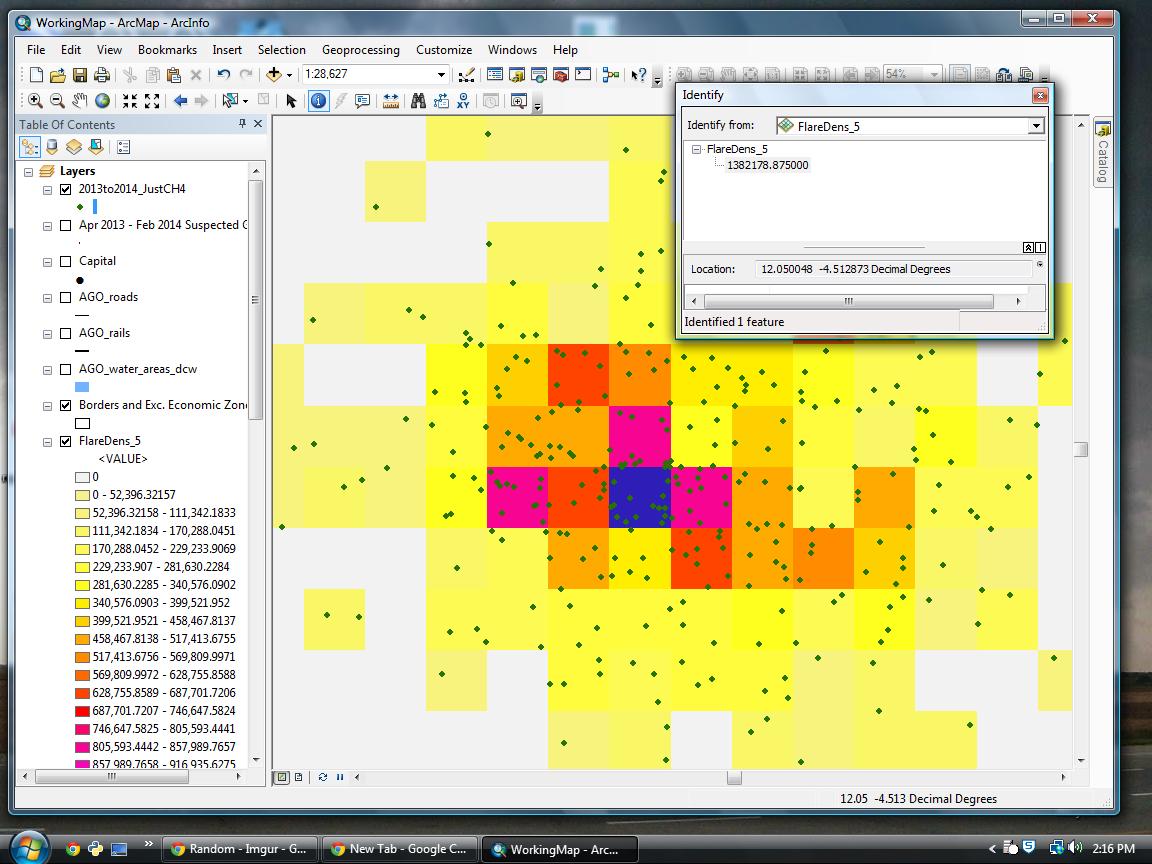This screenshot has height=864, width=1152.
Task: Click the Full Extent globe icon
Action: coord(102,101)
